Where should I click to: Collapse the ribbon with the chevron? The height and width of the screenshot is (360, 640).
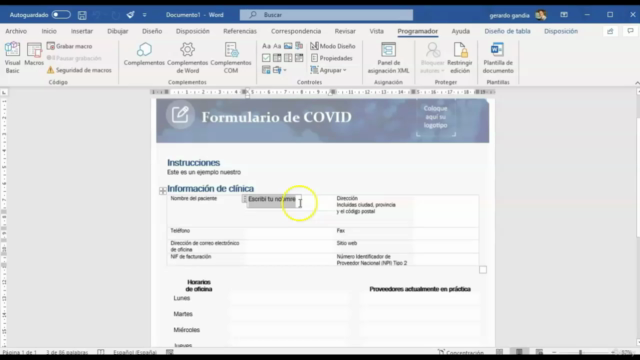click(x=637, y=83)
